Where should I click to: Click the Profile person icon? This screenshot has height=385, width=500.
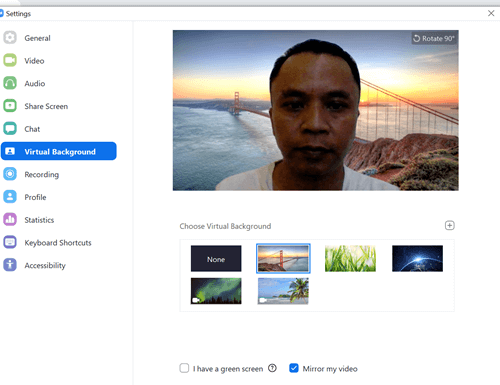[x=10, y=197]
